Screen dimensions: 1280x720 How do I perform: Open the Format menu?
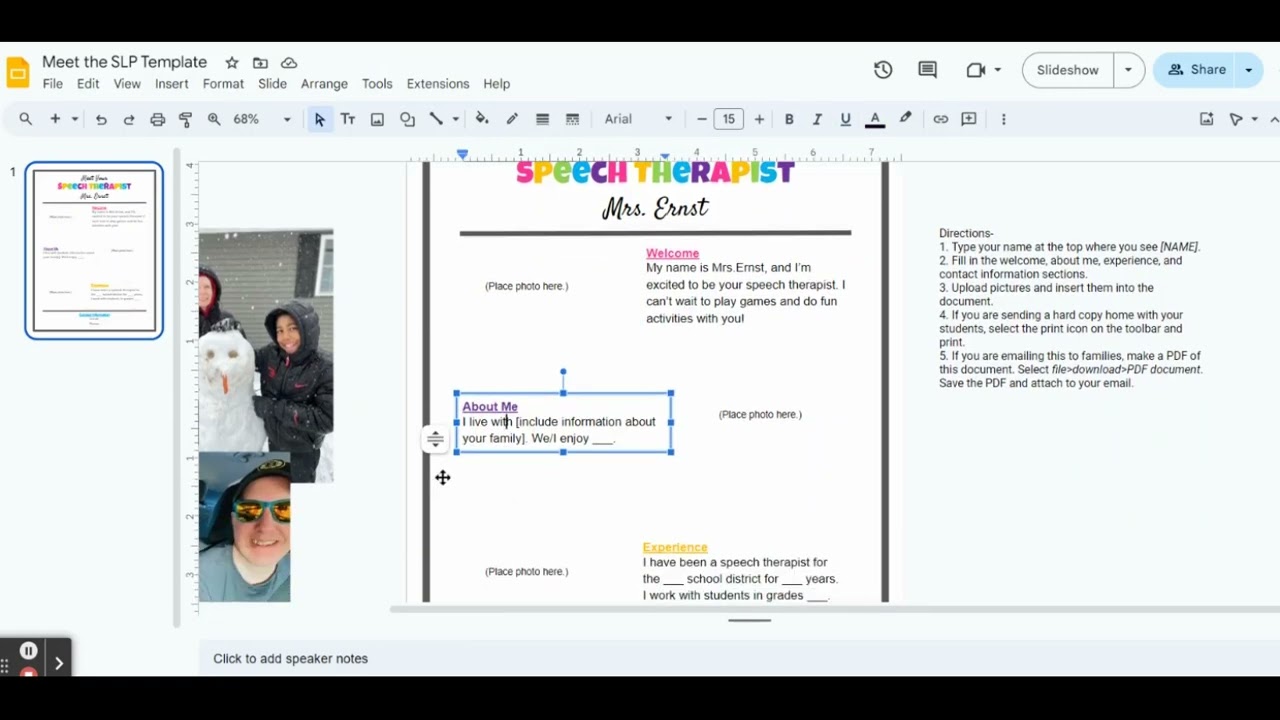[223, 84]
